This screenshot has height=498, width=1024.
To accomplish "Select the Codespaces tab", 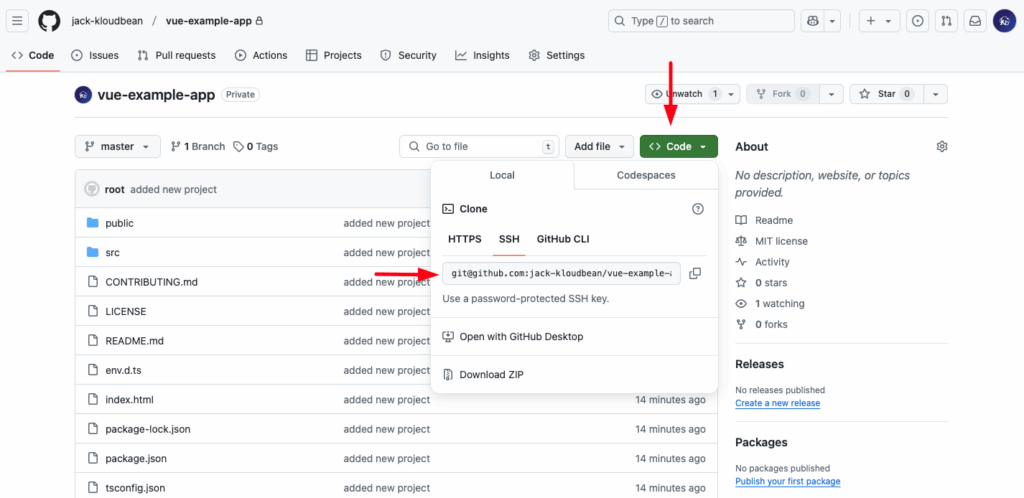I will click(646, 176).
